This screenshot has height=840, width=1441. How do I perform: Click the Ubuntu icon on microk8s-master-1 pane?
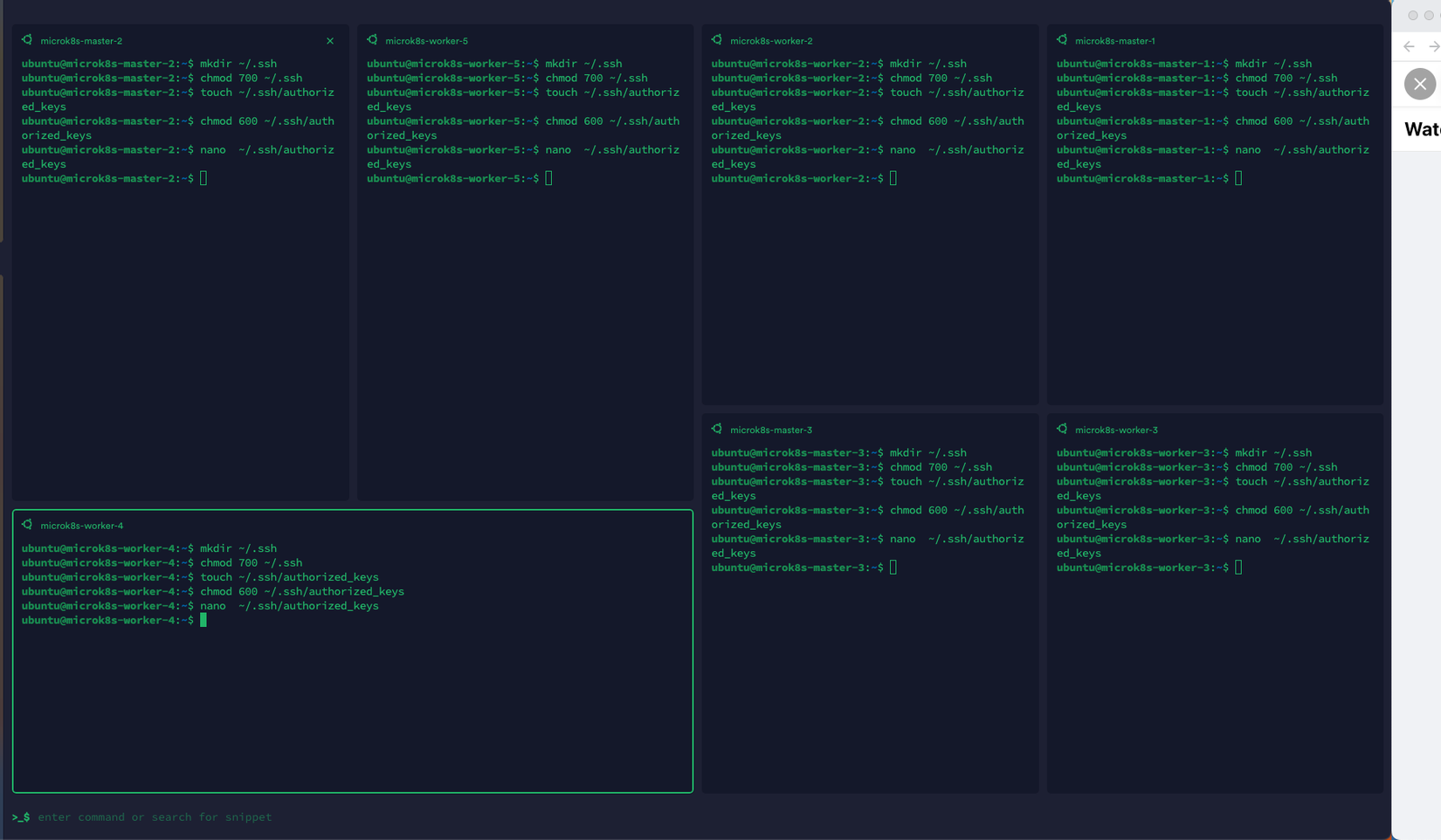pyautogui.click(x=1062, y=40)
